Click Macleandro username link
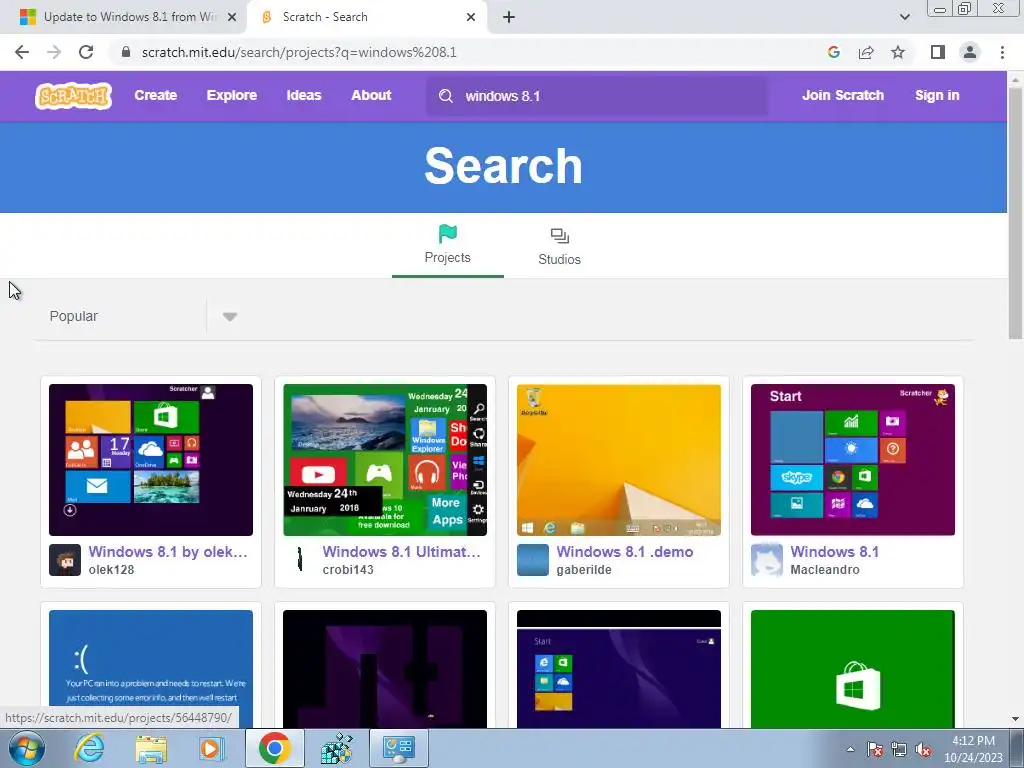Image resolution: width=1024 pixels, height=768 pixels. click(x=825, y=569)
